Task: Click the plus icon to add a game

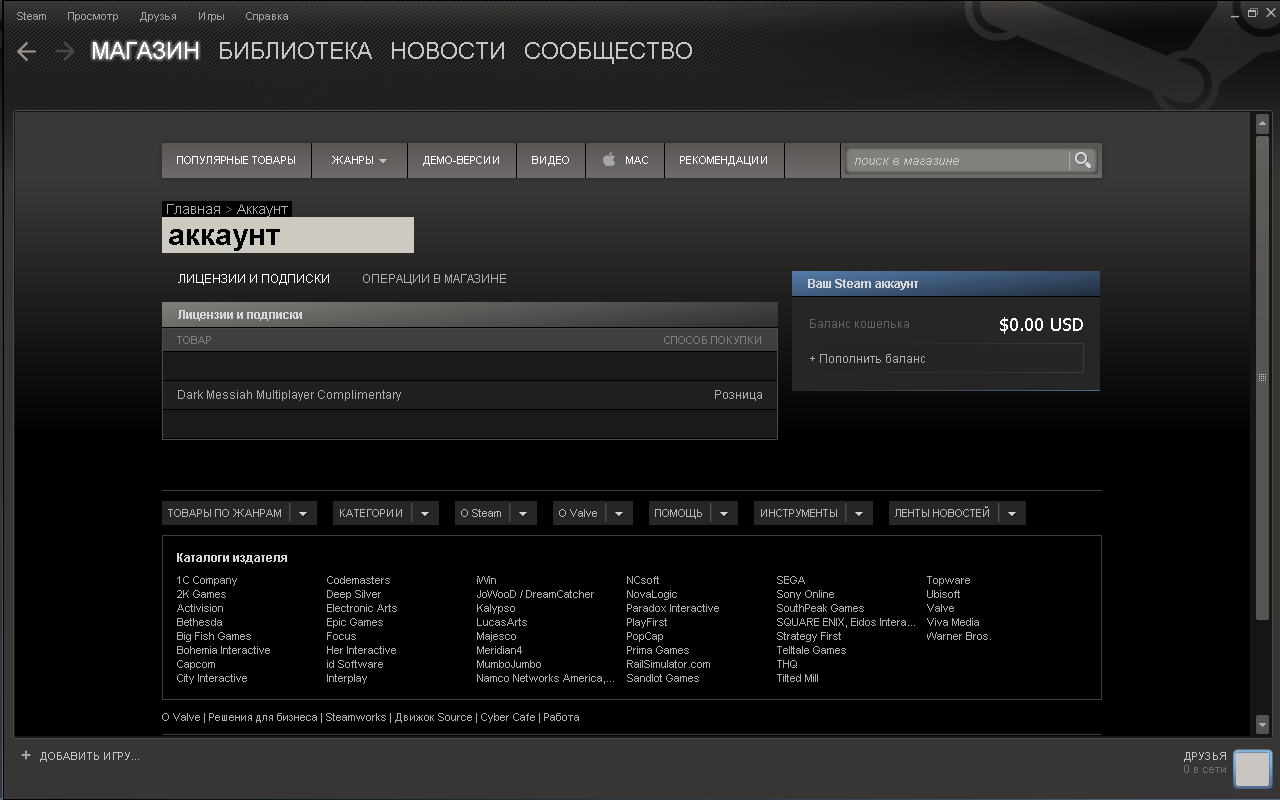Action: (x=26, y=756)
